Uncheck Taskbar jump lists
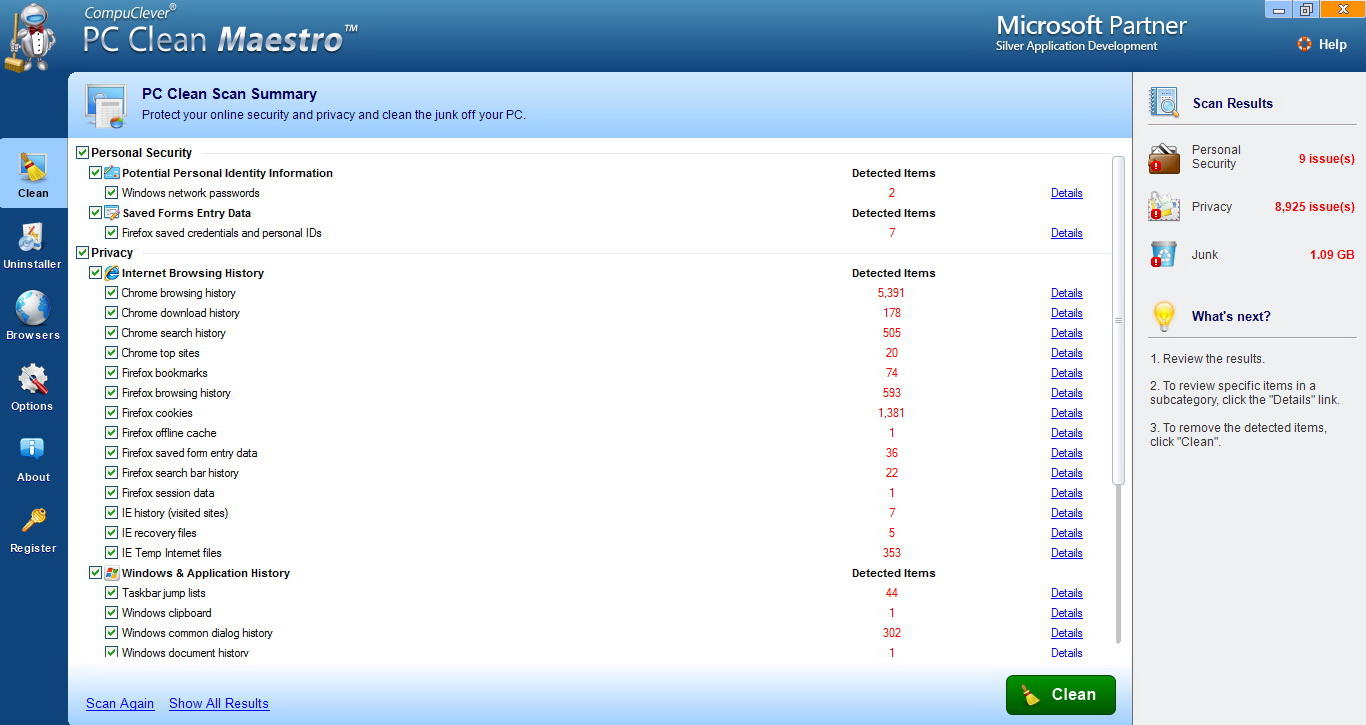The image size is (1366, 725). click(112, 593)
